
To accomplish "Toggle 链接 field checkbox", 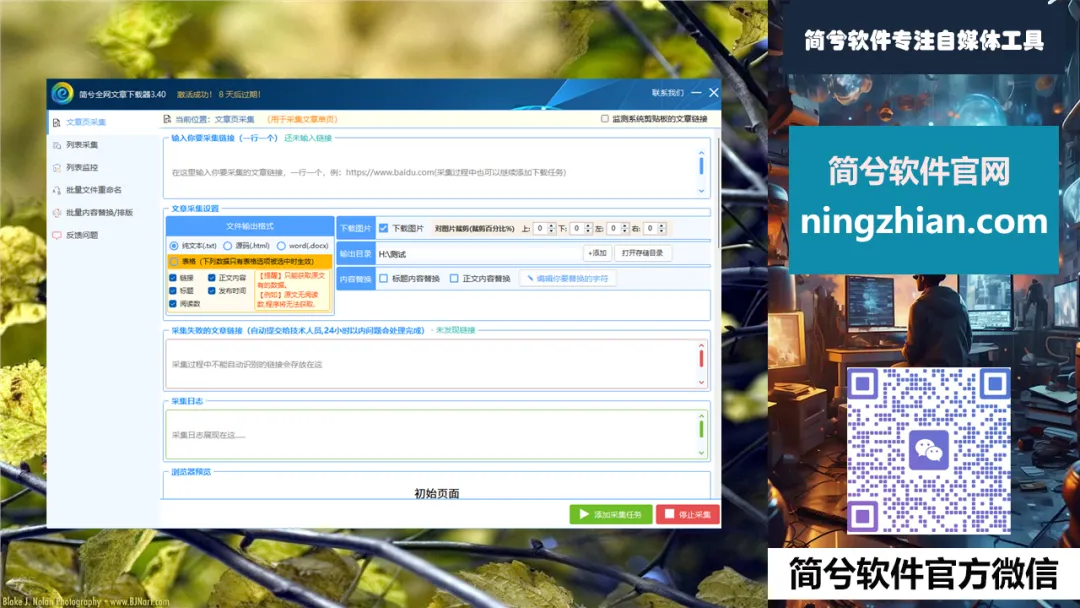I will point(173,278).
